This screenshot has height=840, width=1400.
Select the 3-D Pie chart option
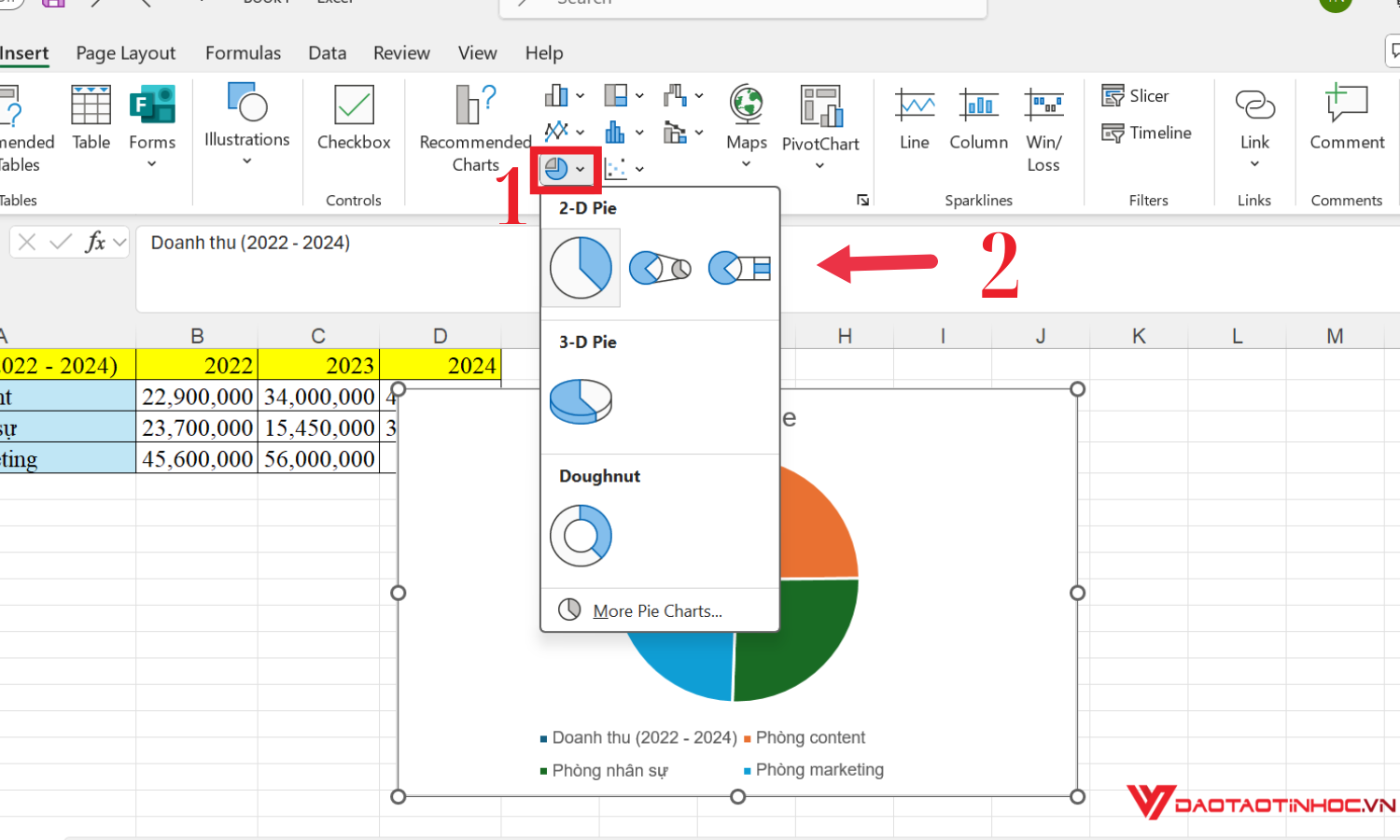[581, 401]
